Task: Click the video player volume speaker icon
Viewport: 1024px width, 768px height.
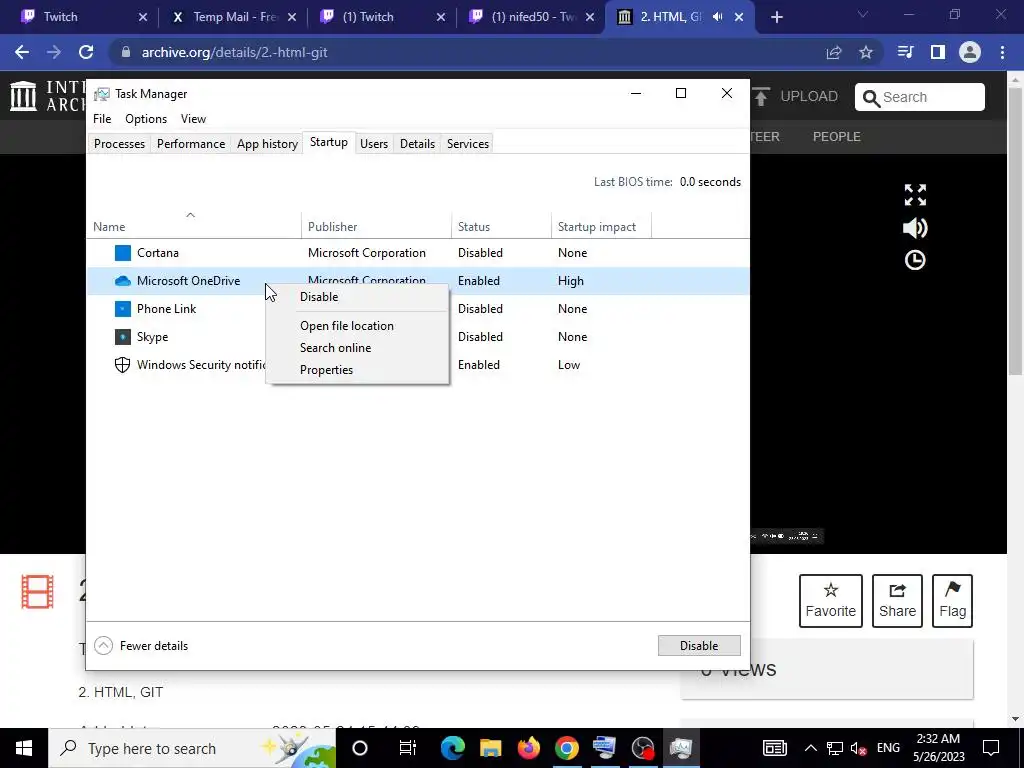Action: pyautogui.click(x=915, y=228)
